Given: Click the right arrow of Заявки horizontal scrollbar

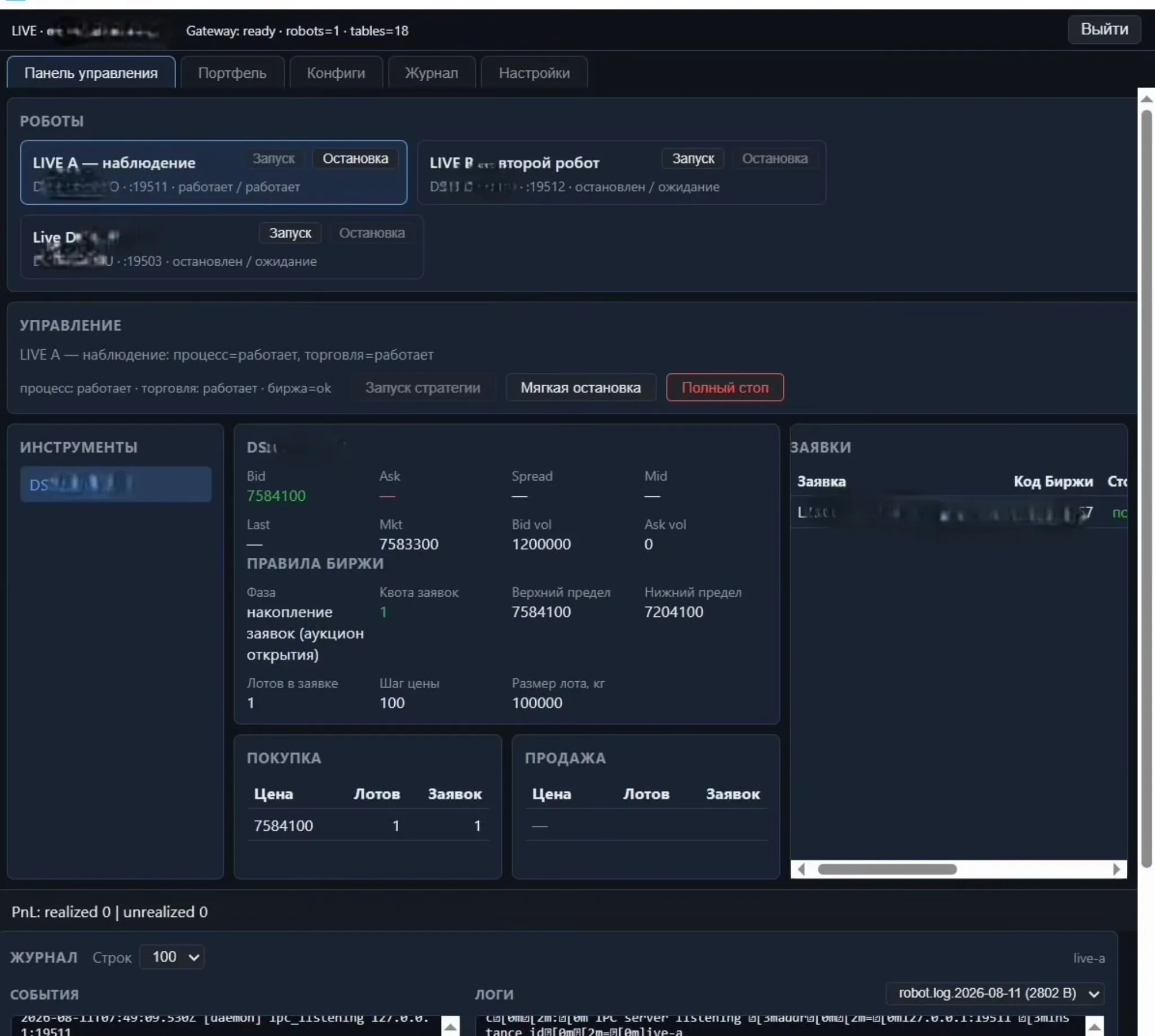Looking at the screenshot, I should pos(1116,869).
